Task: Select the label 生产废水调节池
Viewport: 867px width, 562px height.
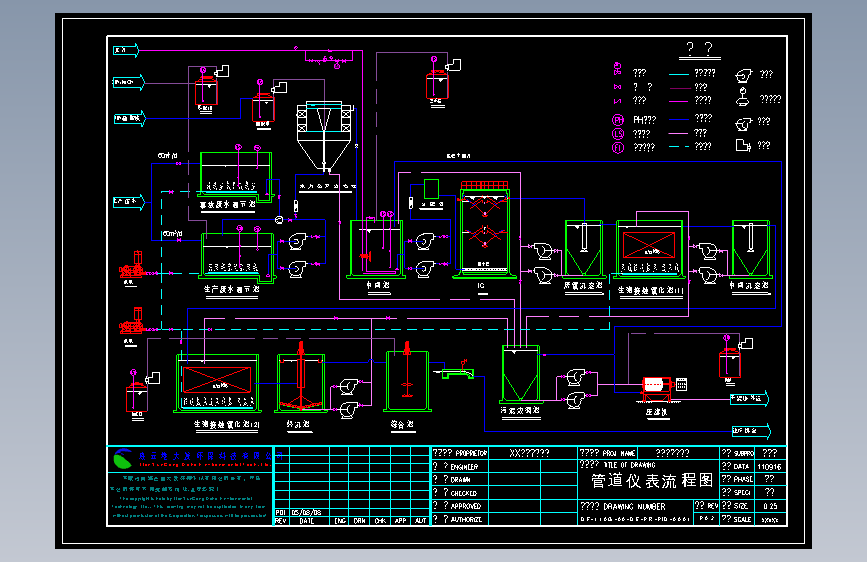Action: [x=231, y=289]
